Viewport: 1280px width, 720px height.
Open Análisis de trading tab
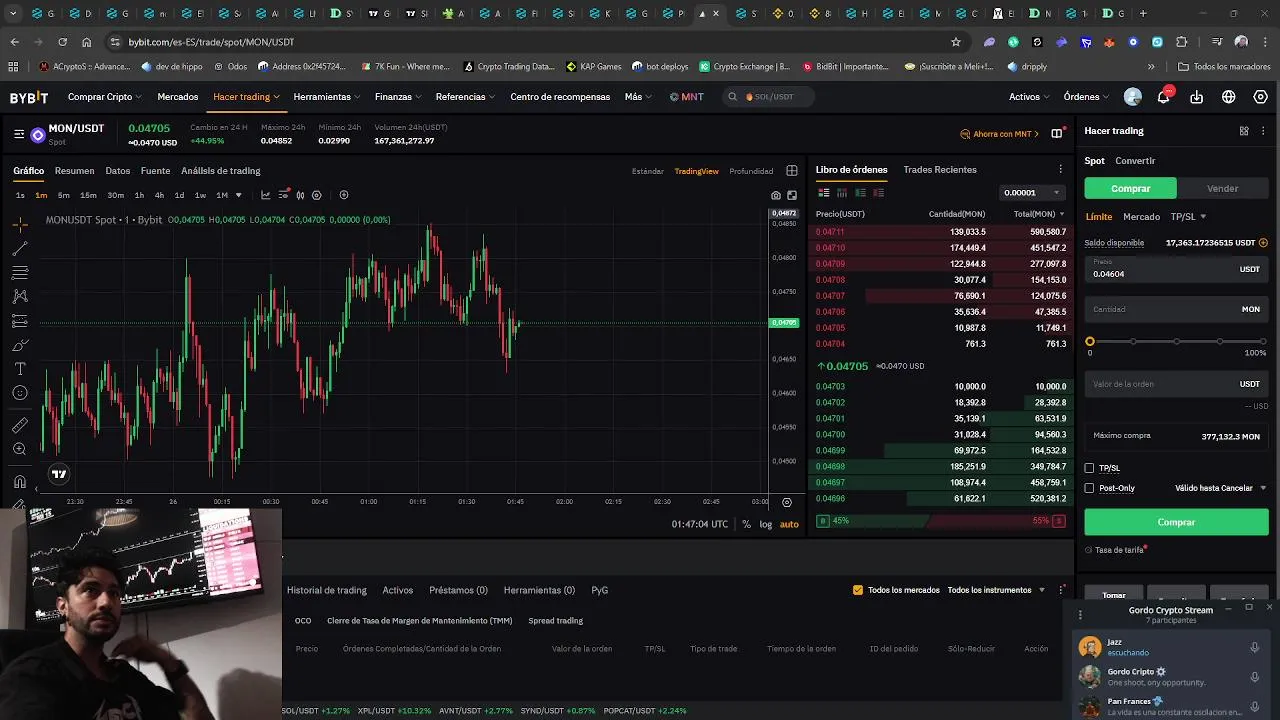click(x=221, y=171)
